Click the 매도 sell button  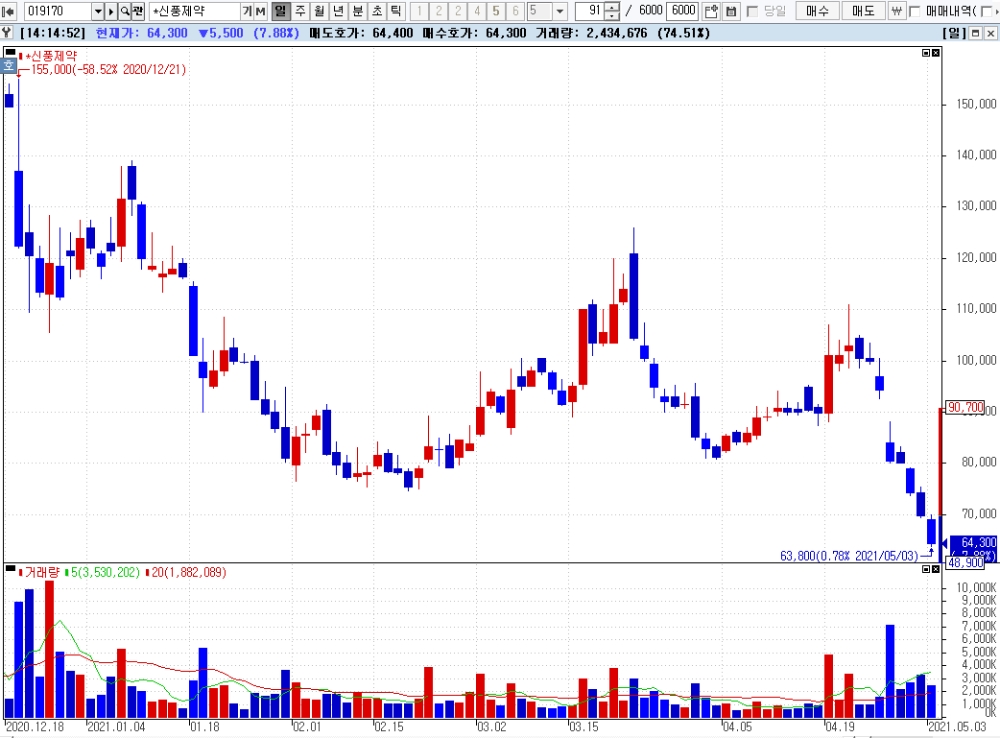[863, 11]
